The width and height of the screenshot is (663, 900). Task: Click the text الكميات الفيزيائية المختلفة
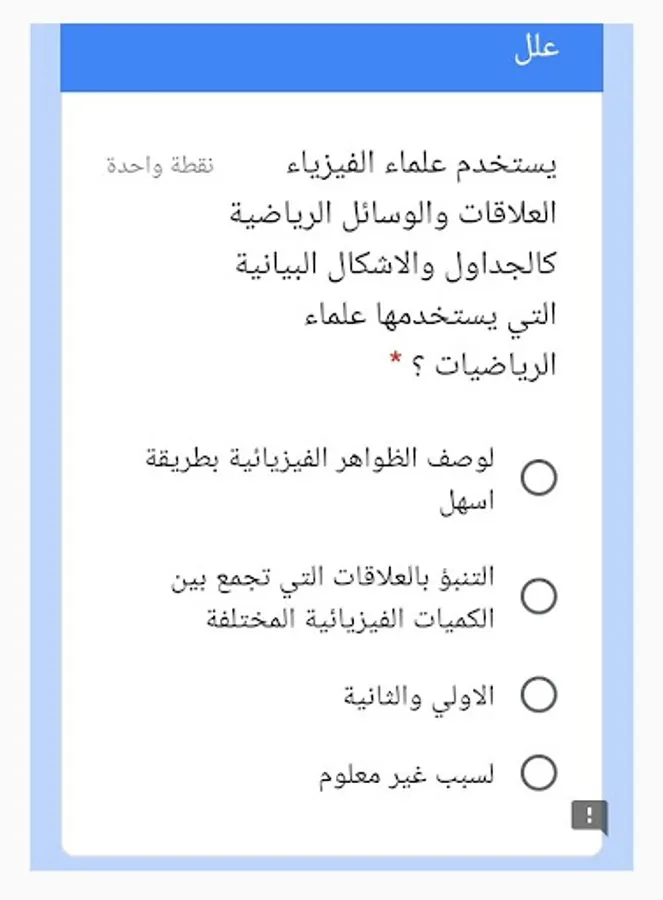coord(350,619)
